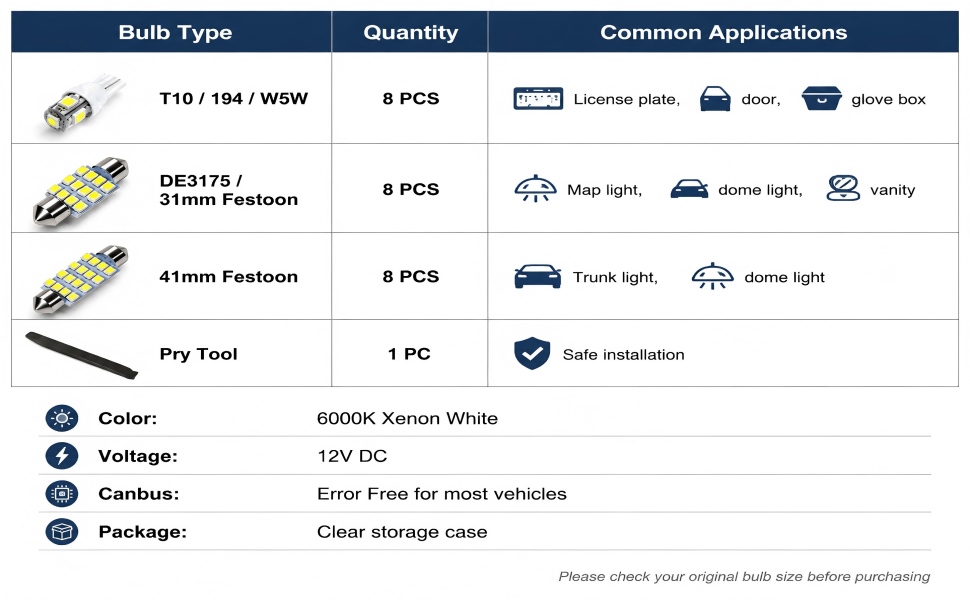
Task: Click the Common Applications column header
Action: 723,32
